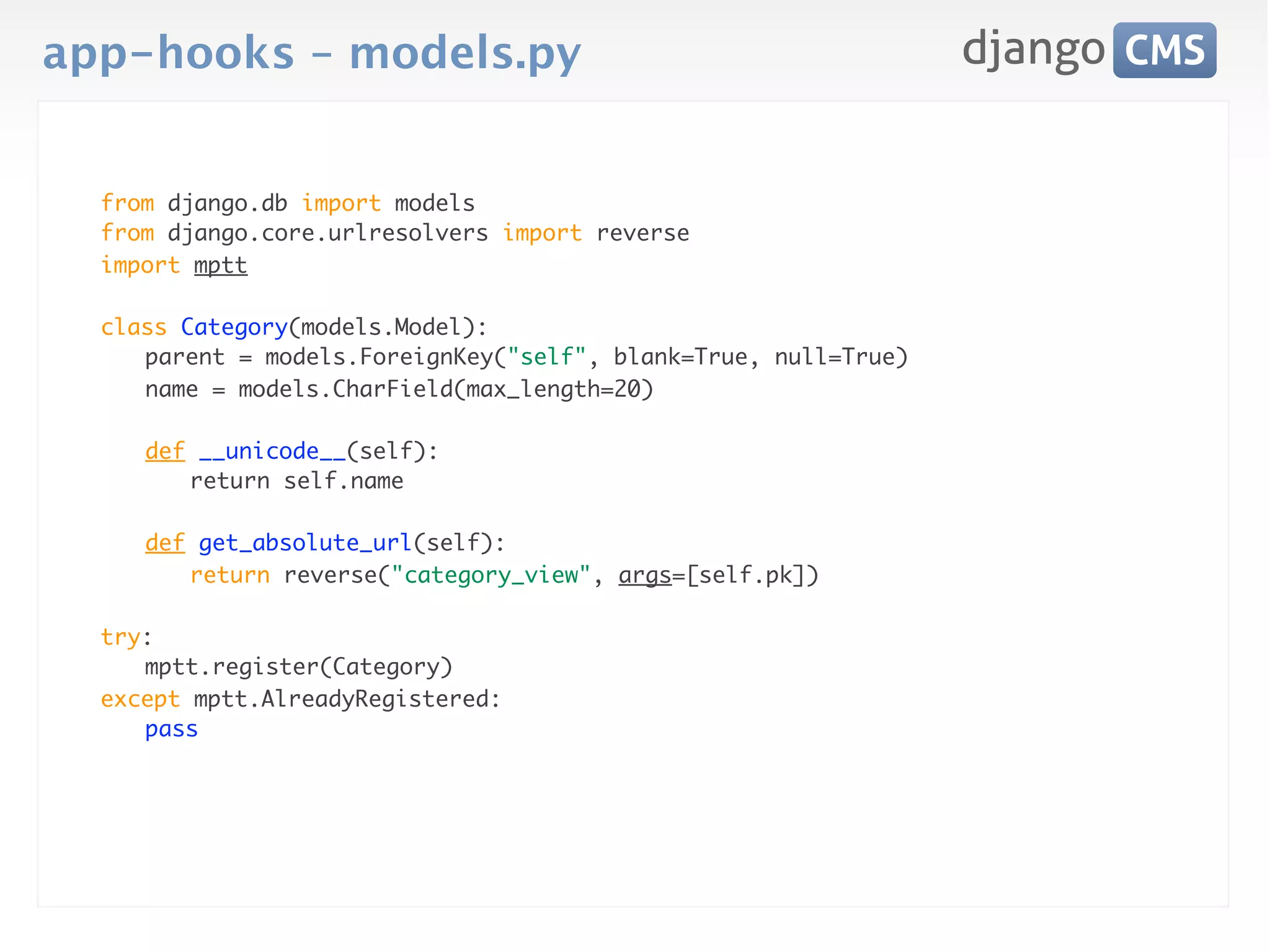Click the django CMS logo
The width and height of the screenshot is (1270, 952).
(1089, 50)
